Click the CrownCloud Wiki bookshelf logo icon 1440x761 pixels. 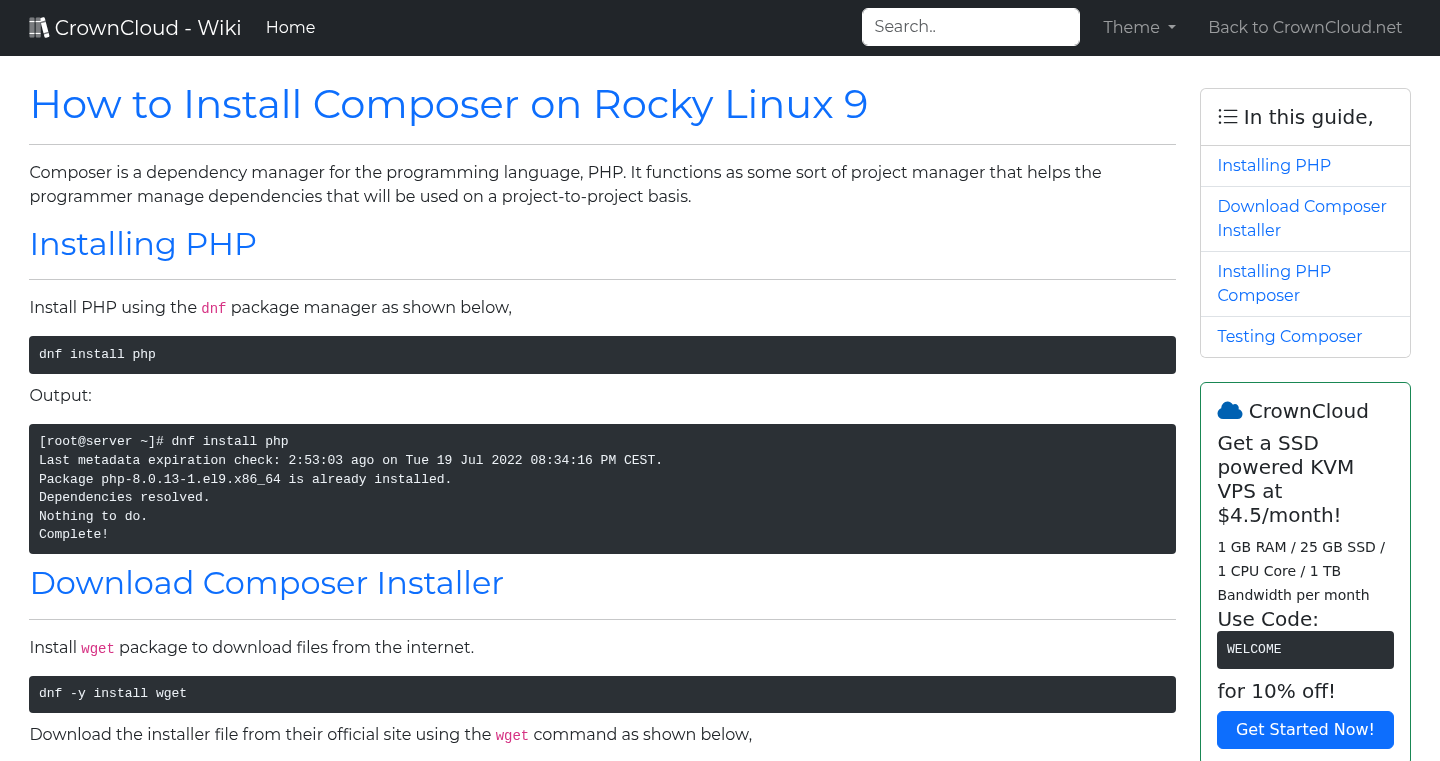[x=39, y=26]
